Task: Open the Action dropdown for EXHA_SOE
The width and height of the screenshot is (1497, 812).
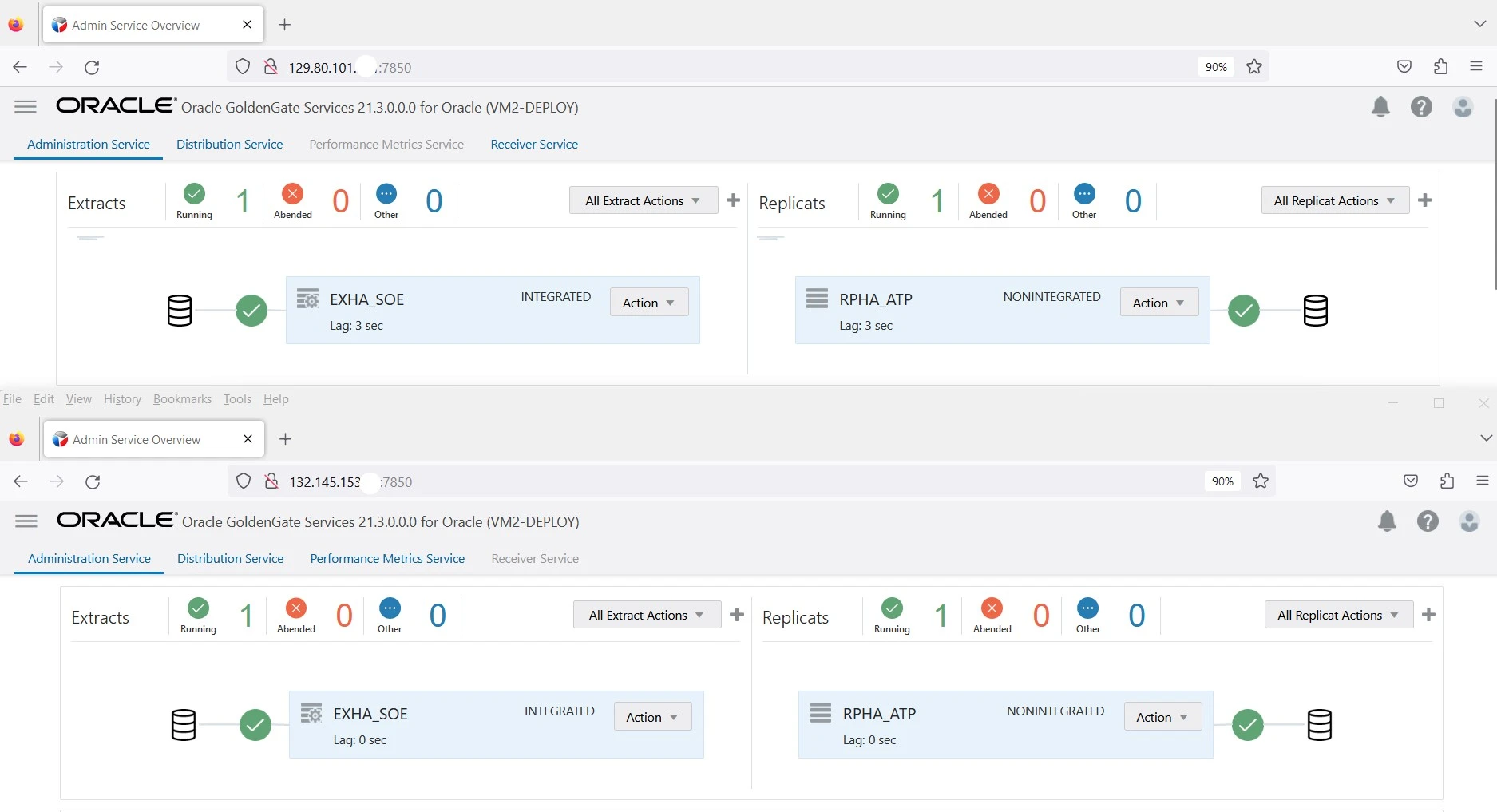Action: [x=648, y=302]
